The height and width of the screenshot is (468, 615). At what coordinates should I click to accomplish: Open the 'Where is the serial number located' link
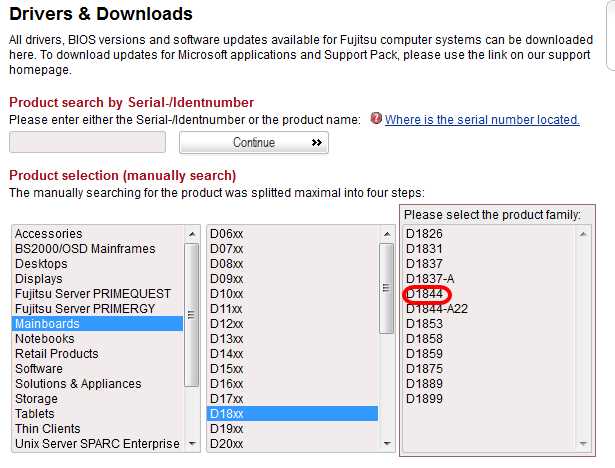pos(482,120)
